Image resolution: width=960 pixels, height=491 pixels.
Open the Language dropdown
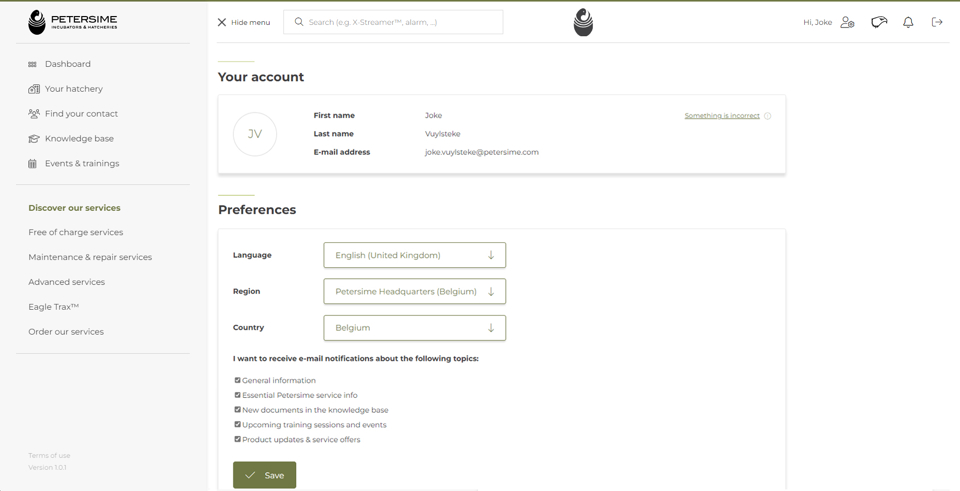coord(414,255)
